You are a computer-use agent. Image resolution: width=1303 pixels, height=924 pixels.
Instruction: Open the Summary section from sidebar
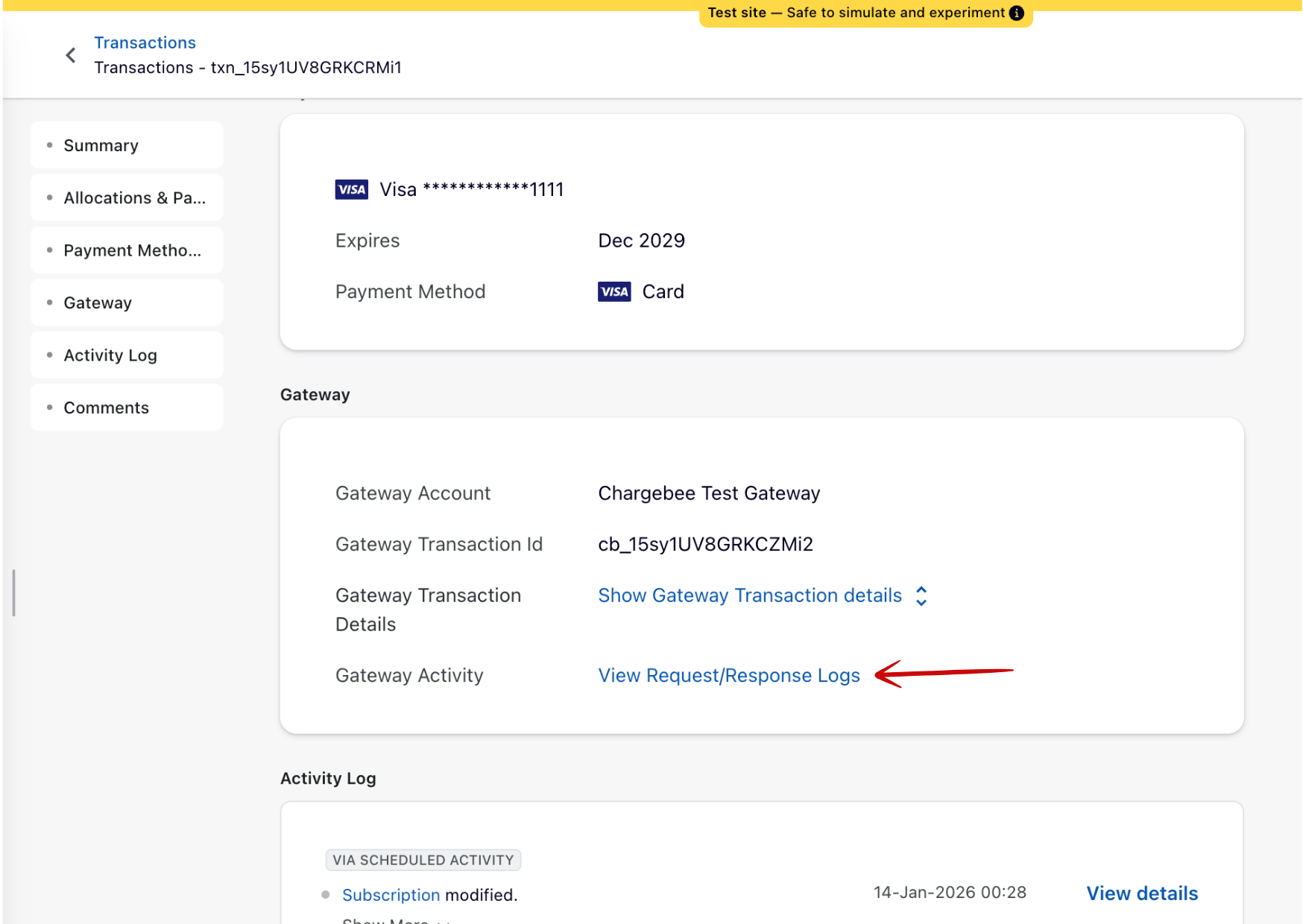(x=101, y=145)
